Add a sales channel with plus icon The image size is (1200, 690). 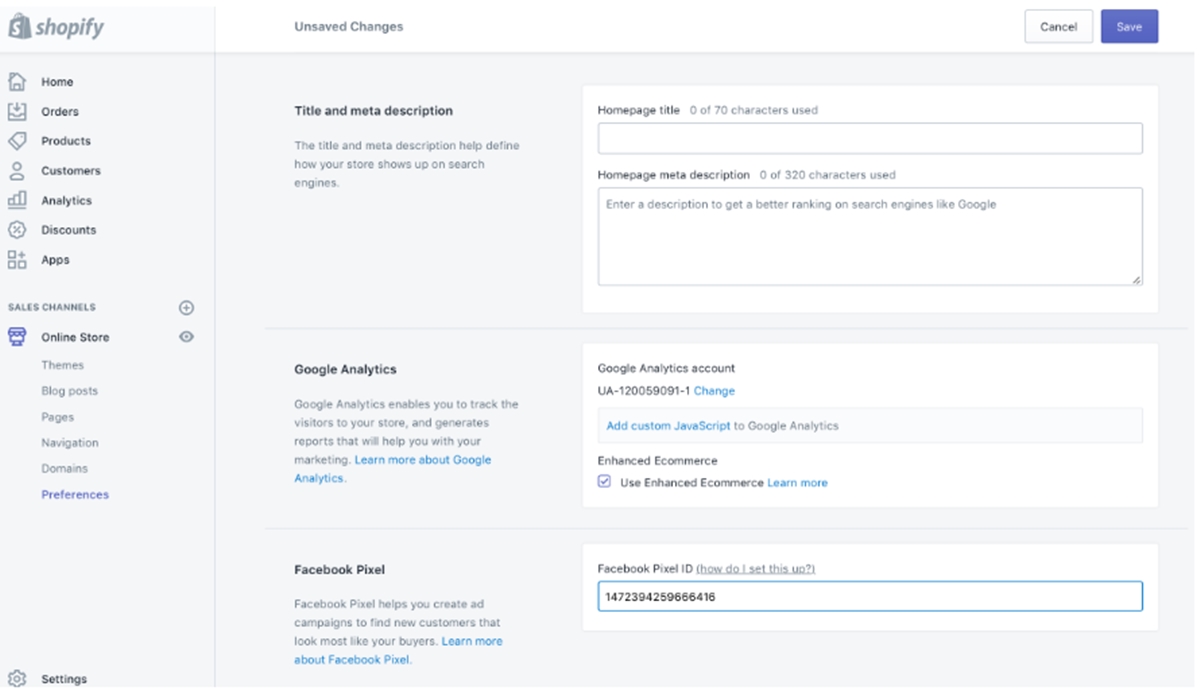click(x=186, y=307)
